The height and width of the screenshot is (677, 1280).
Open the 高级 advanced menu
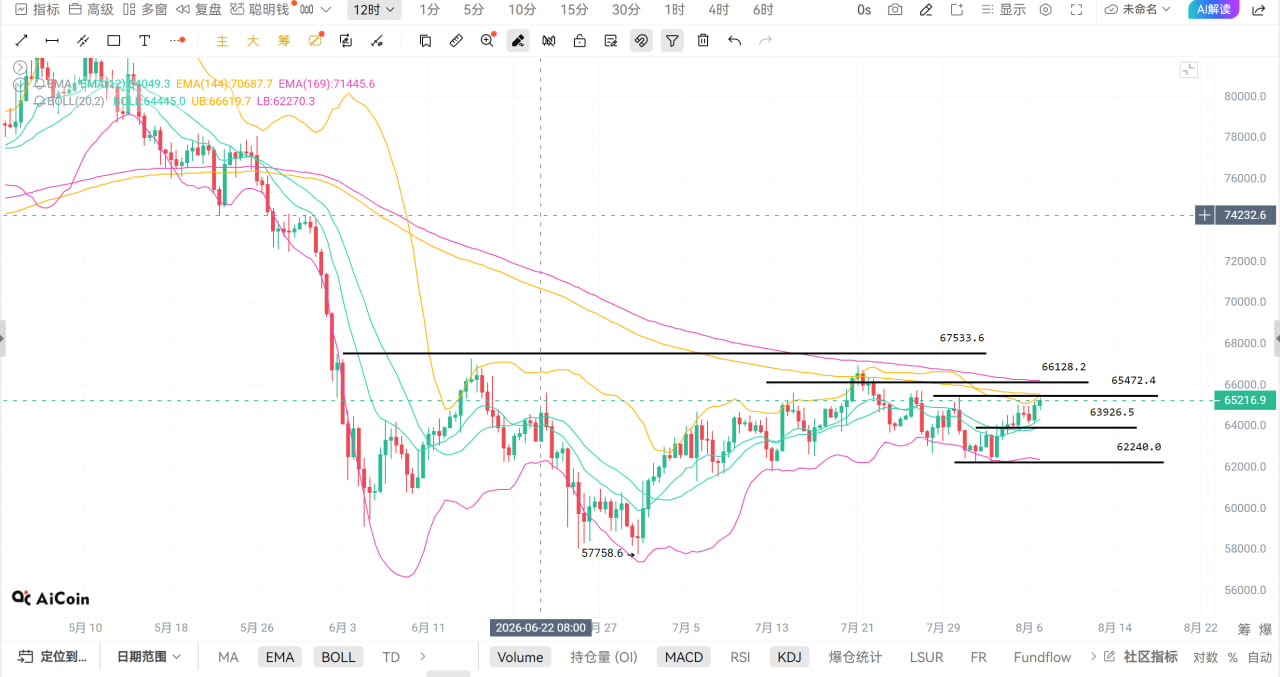[91, 10]
